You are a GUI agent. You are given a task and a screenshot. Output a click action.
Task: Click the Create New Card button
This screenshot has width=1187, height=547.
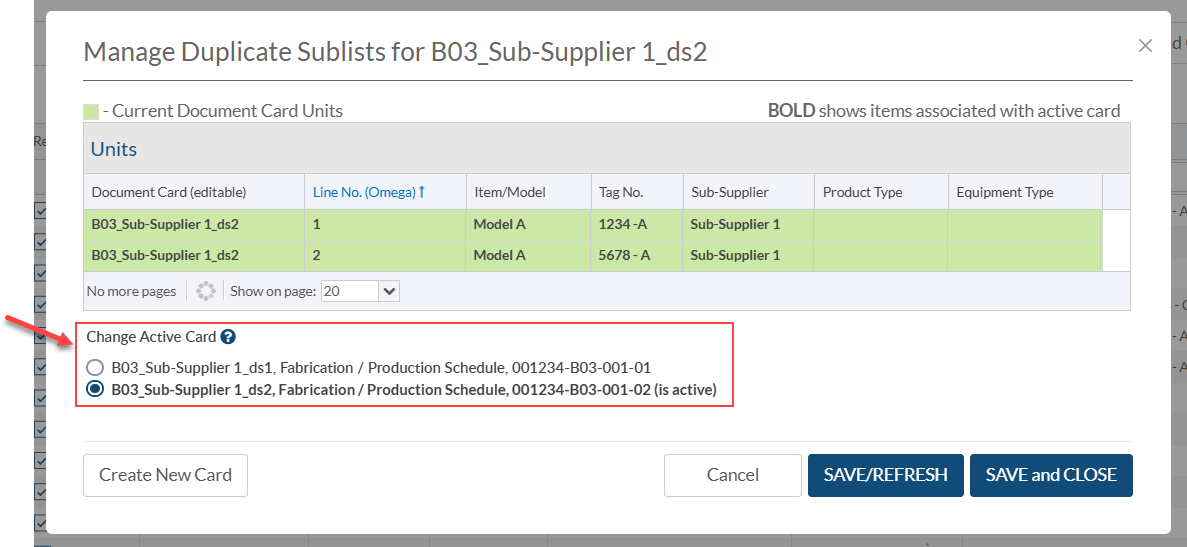(x=165, y=476)
